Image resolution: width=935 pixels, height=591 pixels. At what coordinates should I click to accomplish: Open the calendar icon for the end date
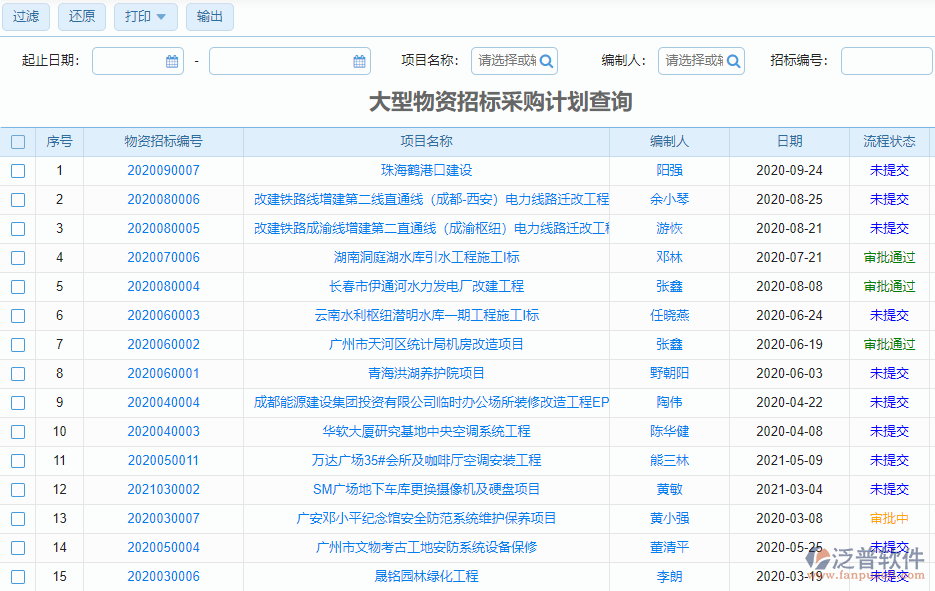359,61
